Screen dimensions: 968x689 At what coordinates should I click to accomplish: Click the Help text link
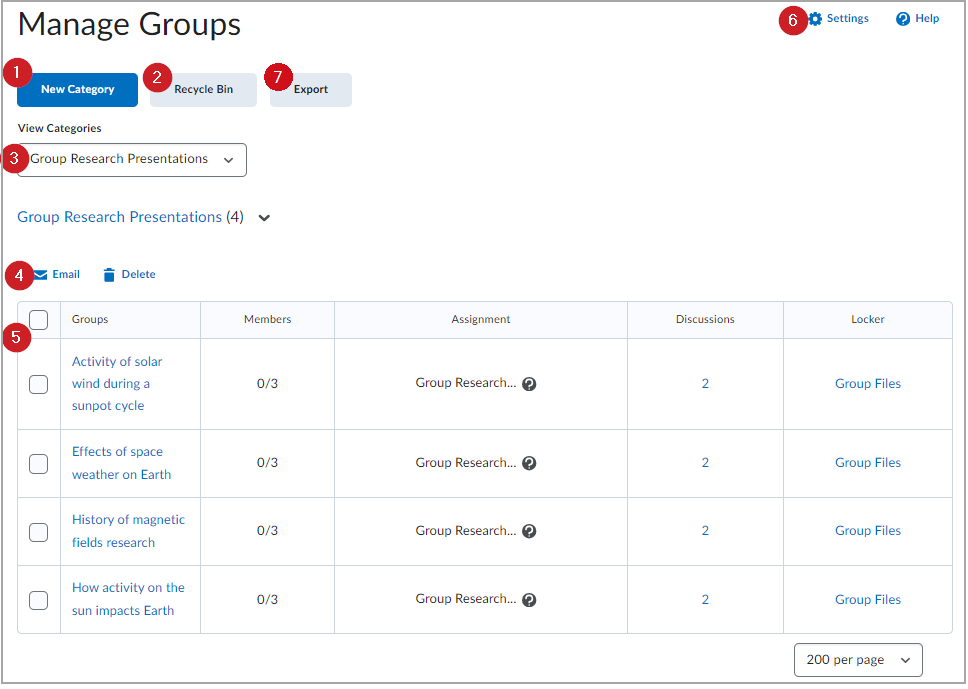[x=927, y=19]
